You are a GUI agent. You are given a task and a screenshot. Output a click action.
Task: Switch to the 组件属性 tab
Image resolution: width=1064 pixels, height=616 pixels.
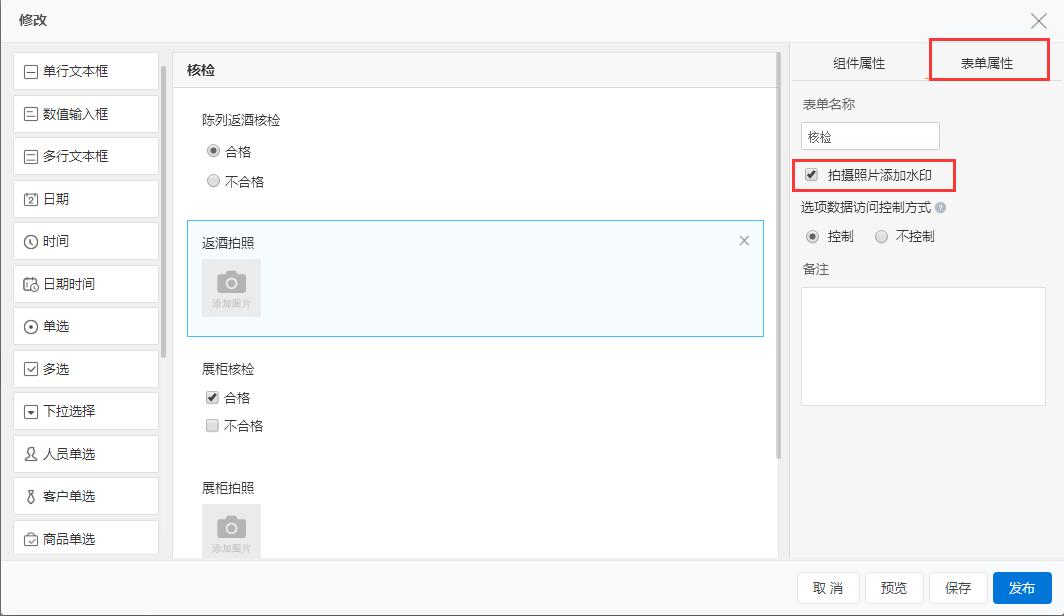[x=859, y=63]
